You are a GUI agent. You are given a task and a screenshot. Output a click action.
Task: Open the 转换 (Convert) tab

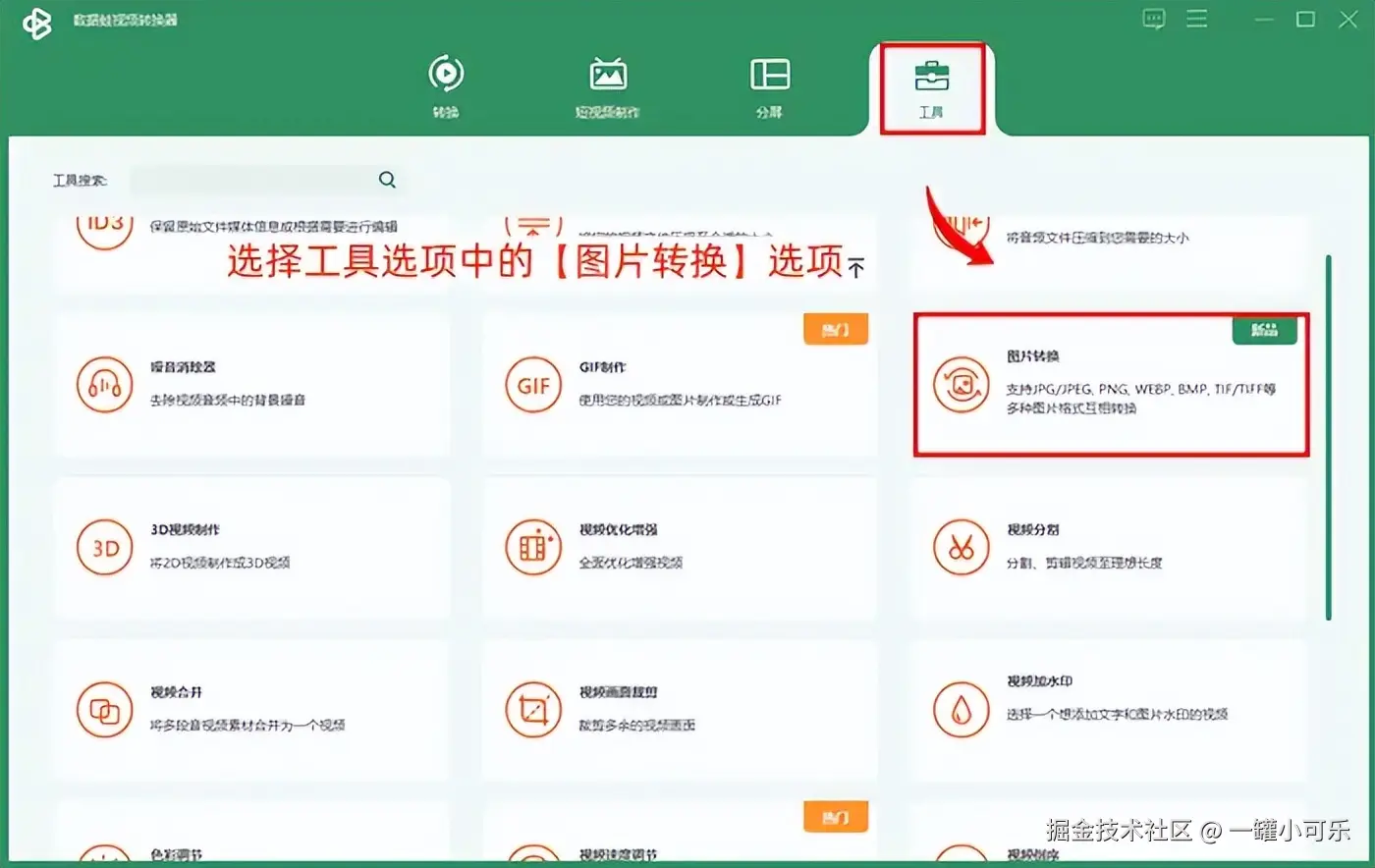(x=446, y=86)
